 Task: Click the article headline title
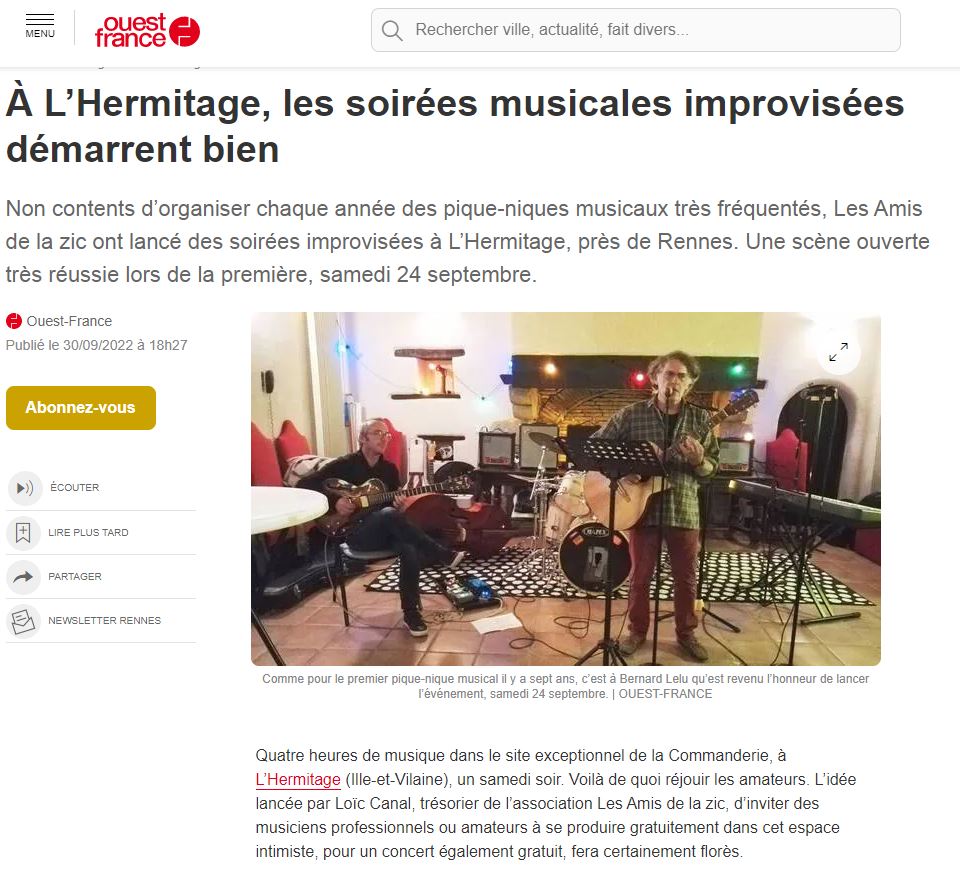coord(455,126)
